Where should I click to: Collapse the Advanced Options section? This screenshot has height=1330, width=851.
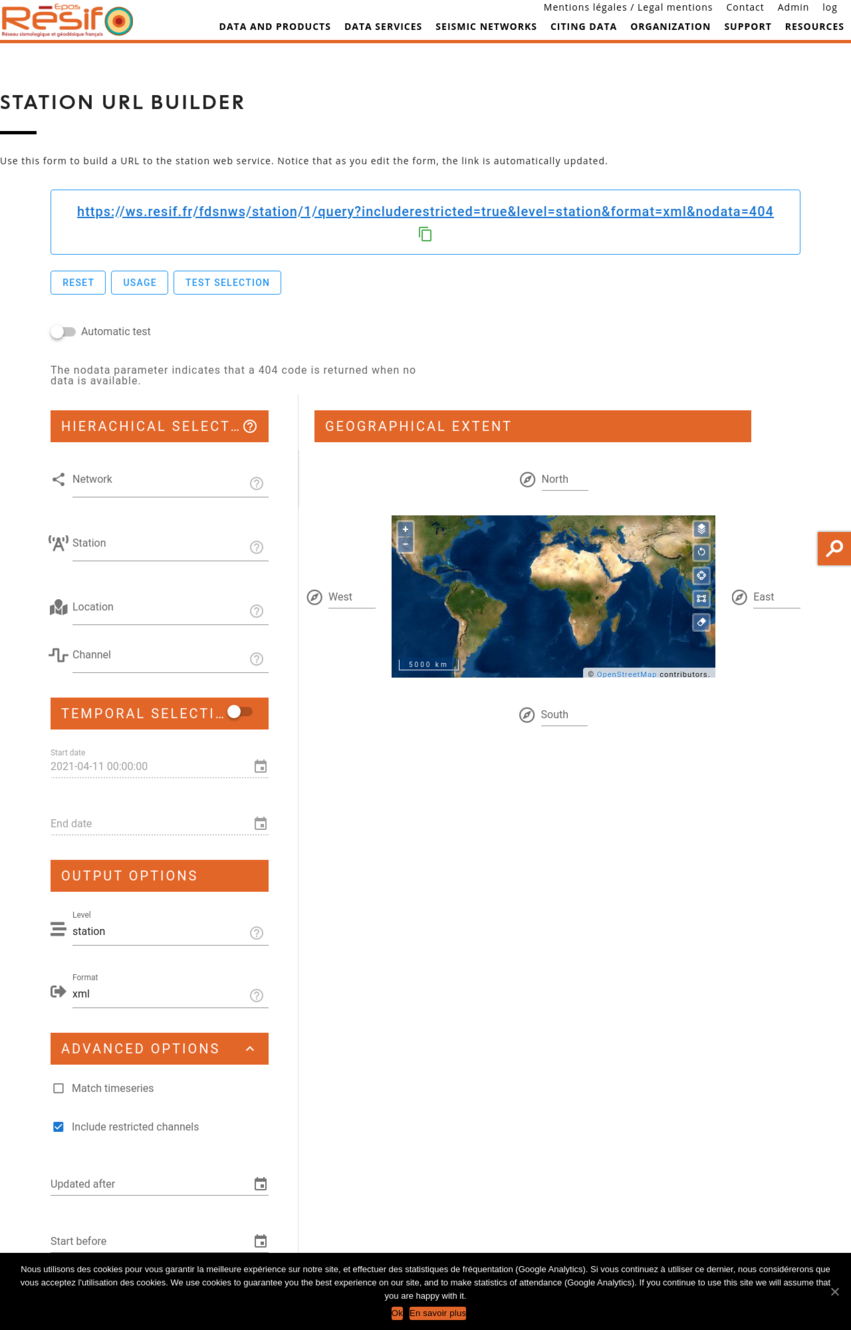tap(250, 1049)
